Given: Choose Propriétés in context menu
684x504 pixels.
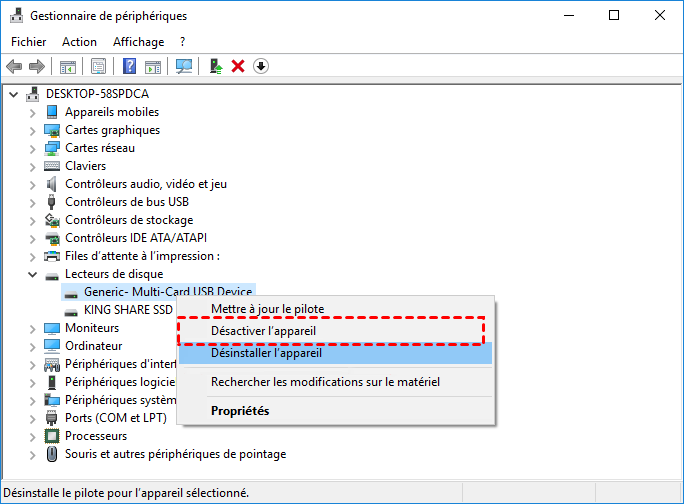Looking at the screenshot, I should click(336, 411).
